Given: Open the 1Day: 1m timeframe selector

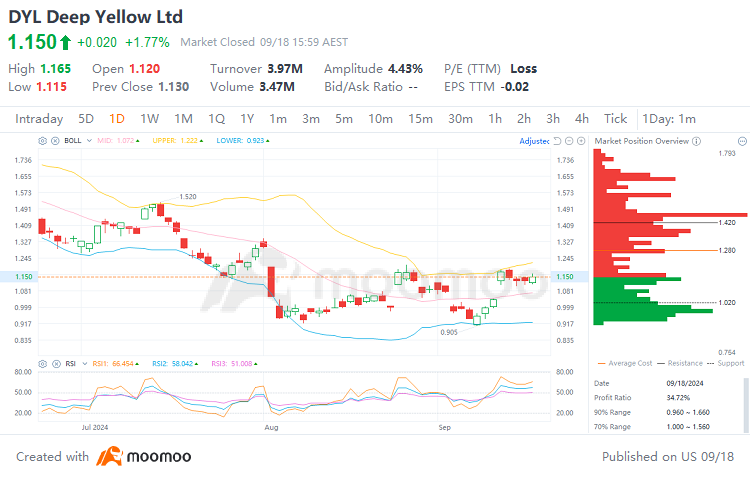Looking at the screenshot, I should tap(669, 119).
